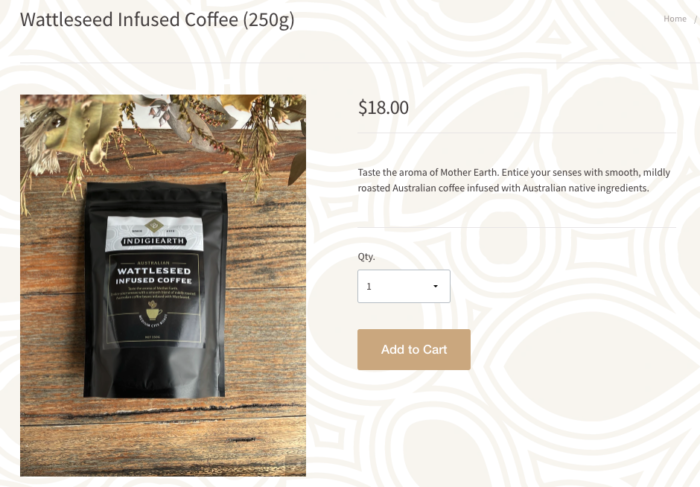Click the Taste the aroma description paragraph
The width and height of the screenshot is (700, 487).
click(514, 180)
